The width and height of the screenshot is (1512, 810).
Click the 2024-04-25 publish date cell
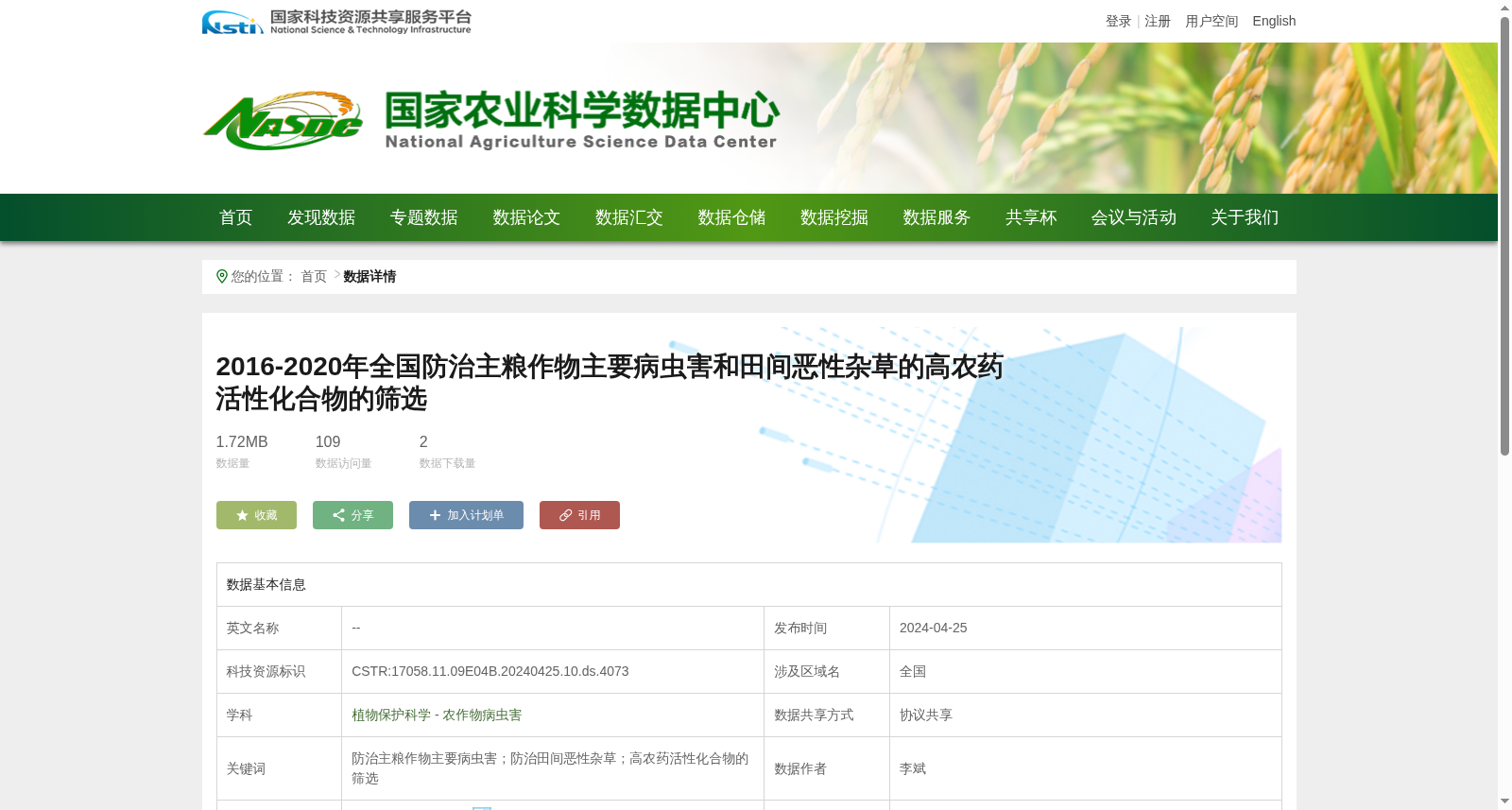pyautogui.click(x=1085, y=628)
